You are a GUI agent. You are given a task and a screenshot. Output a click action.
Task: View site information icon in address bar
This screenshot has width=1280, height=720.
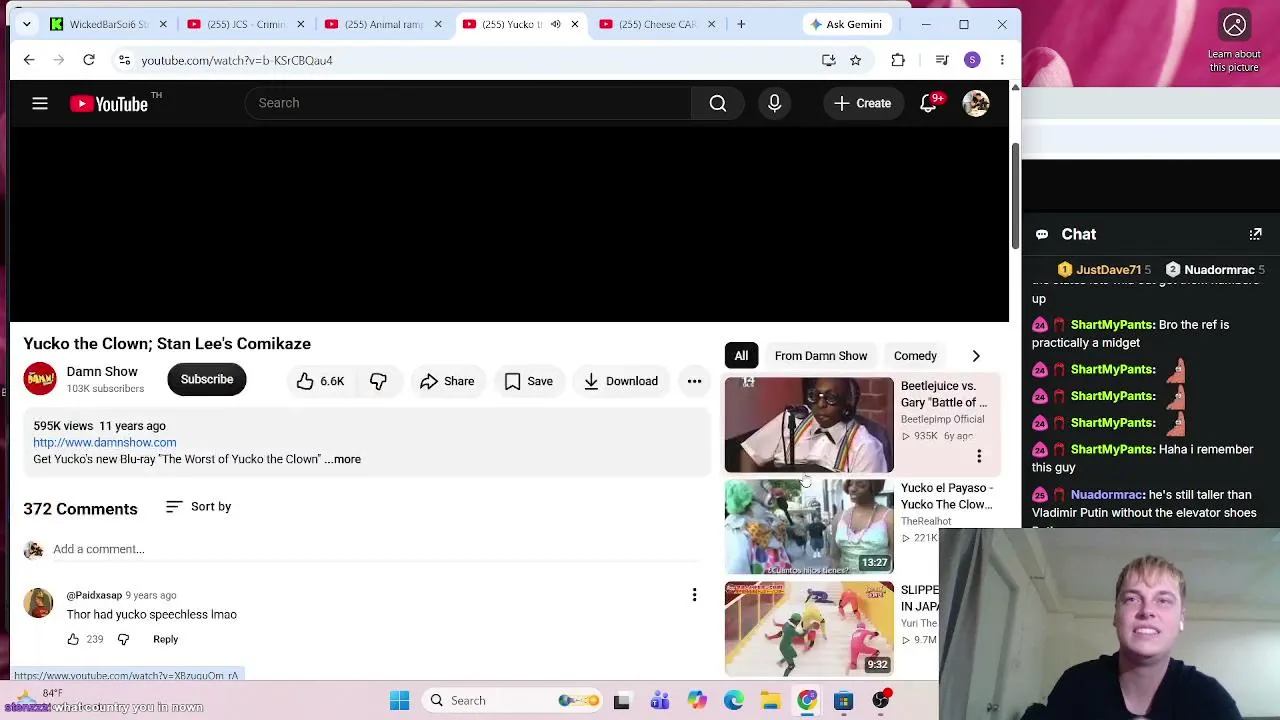pos(124,60)
